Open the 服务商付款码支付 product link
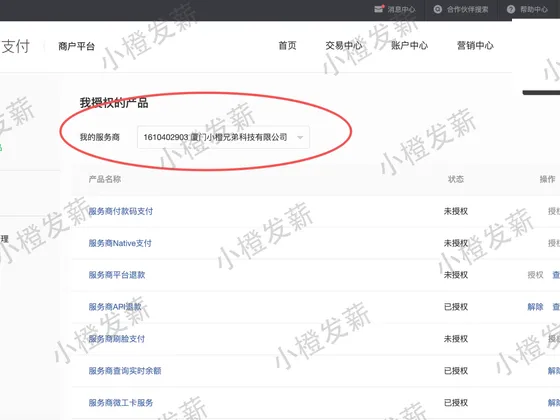The image size is (560, 420). pos(121,211)
